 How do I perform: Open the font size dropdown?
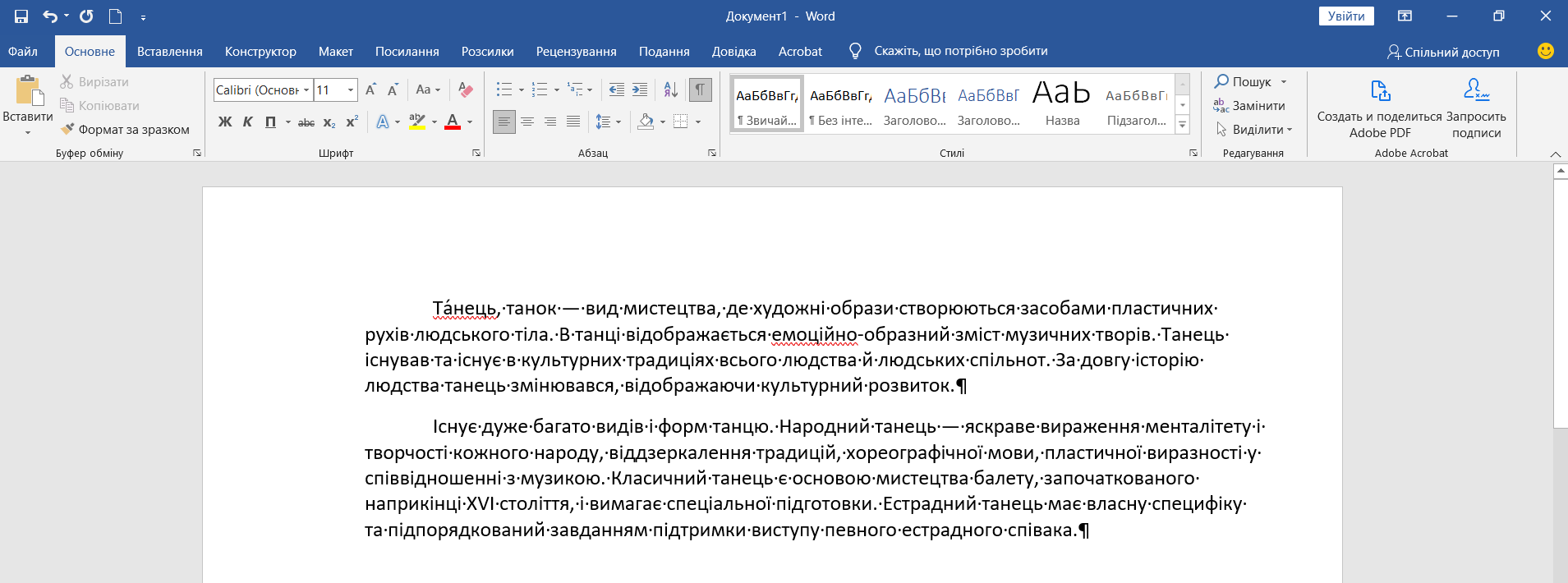coord(351,90)
